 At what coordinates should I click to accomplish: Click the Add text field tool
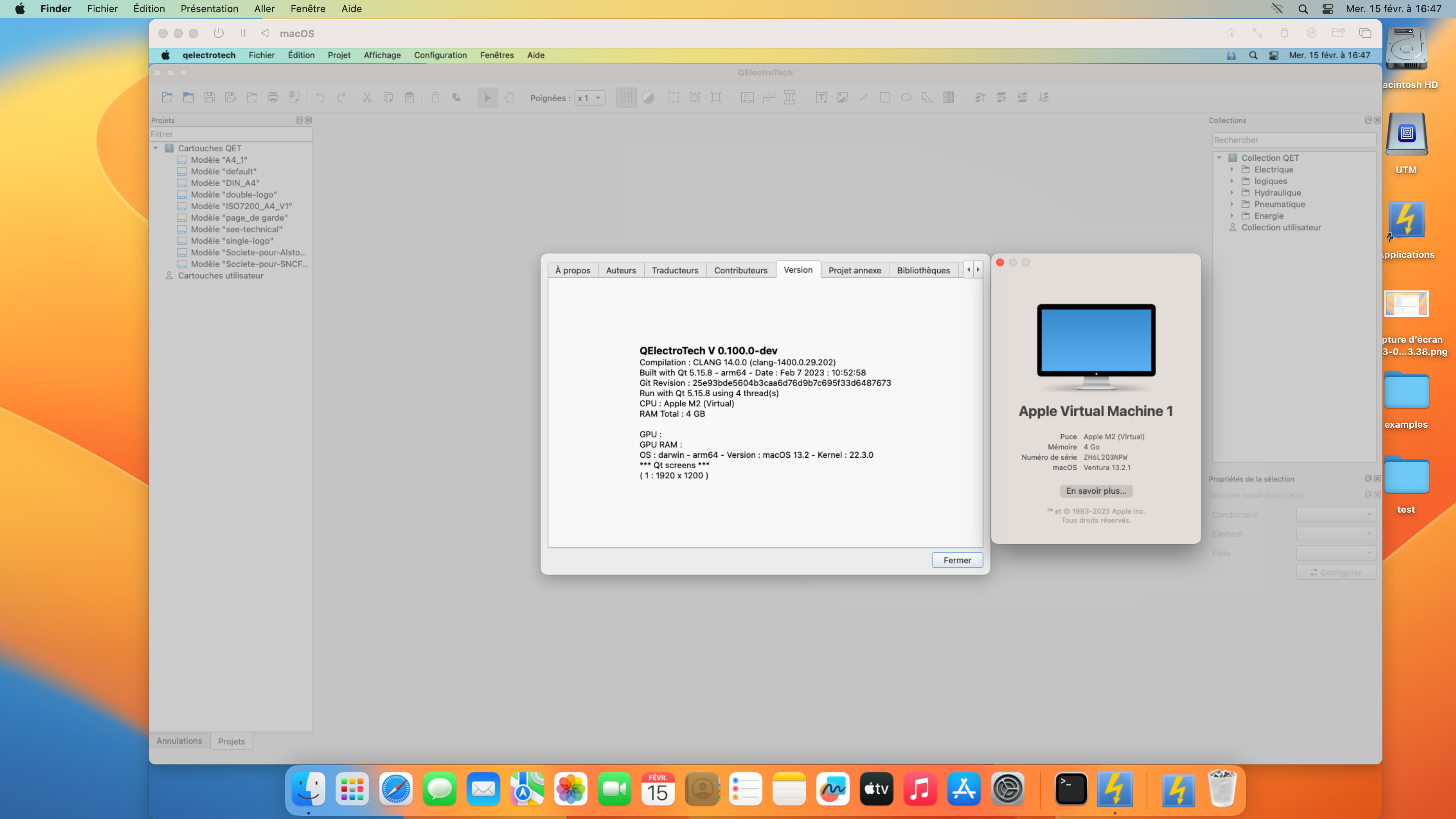pos(821,97)
